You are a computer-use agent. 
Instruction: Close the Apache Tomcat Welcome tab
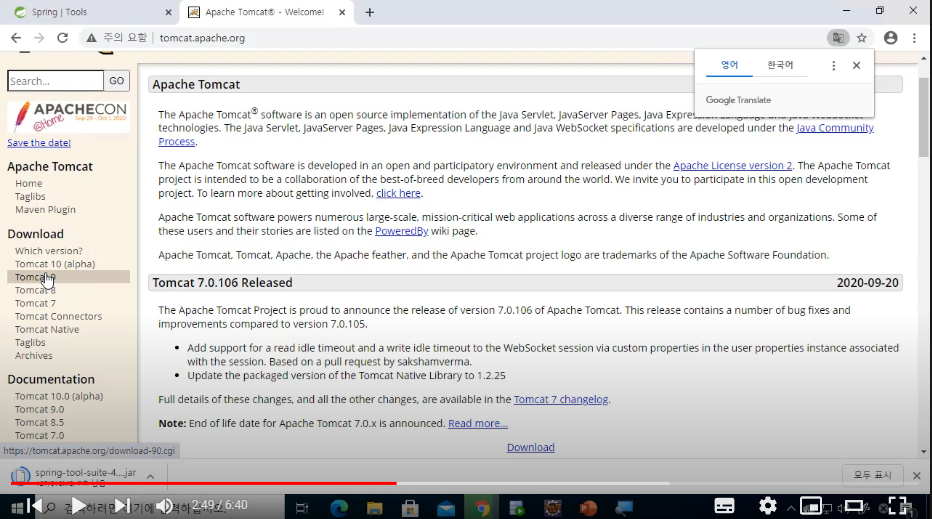point(342,12)
